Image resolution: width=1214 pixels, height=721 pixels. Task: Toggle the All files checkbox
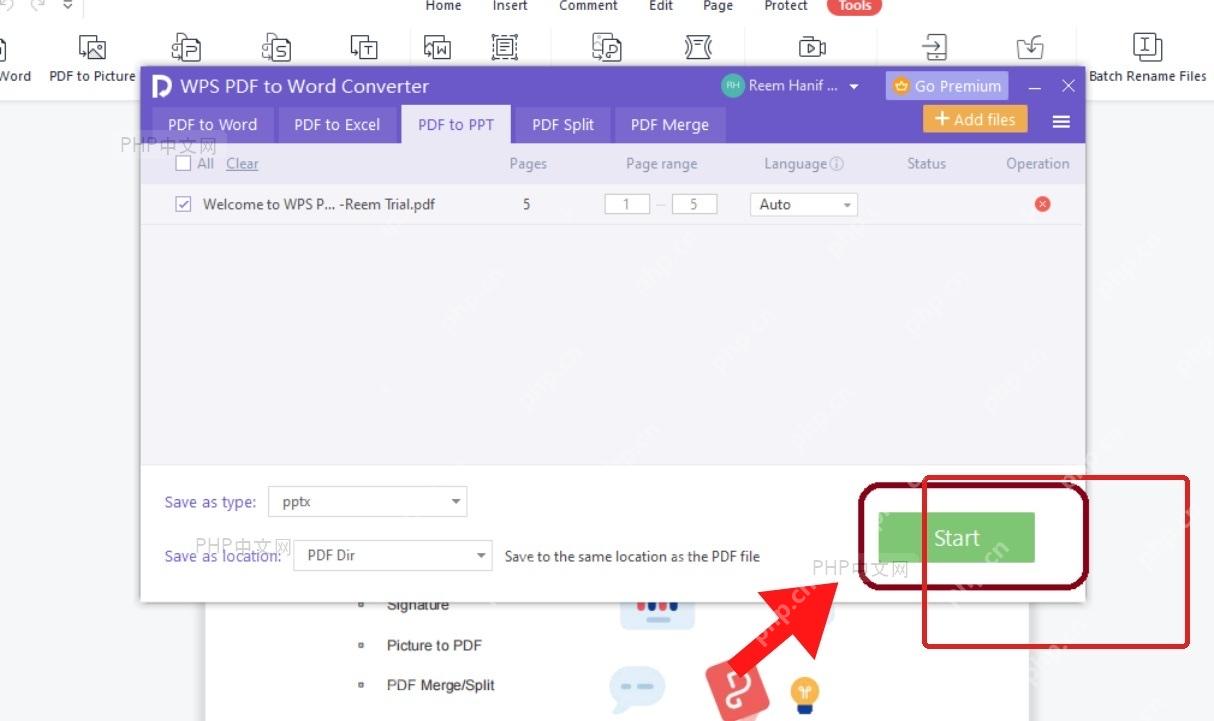pos(183,163)
